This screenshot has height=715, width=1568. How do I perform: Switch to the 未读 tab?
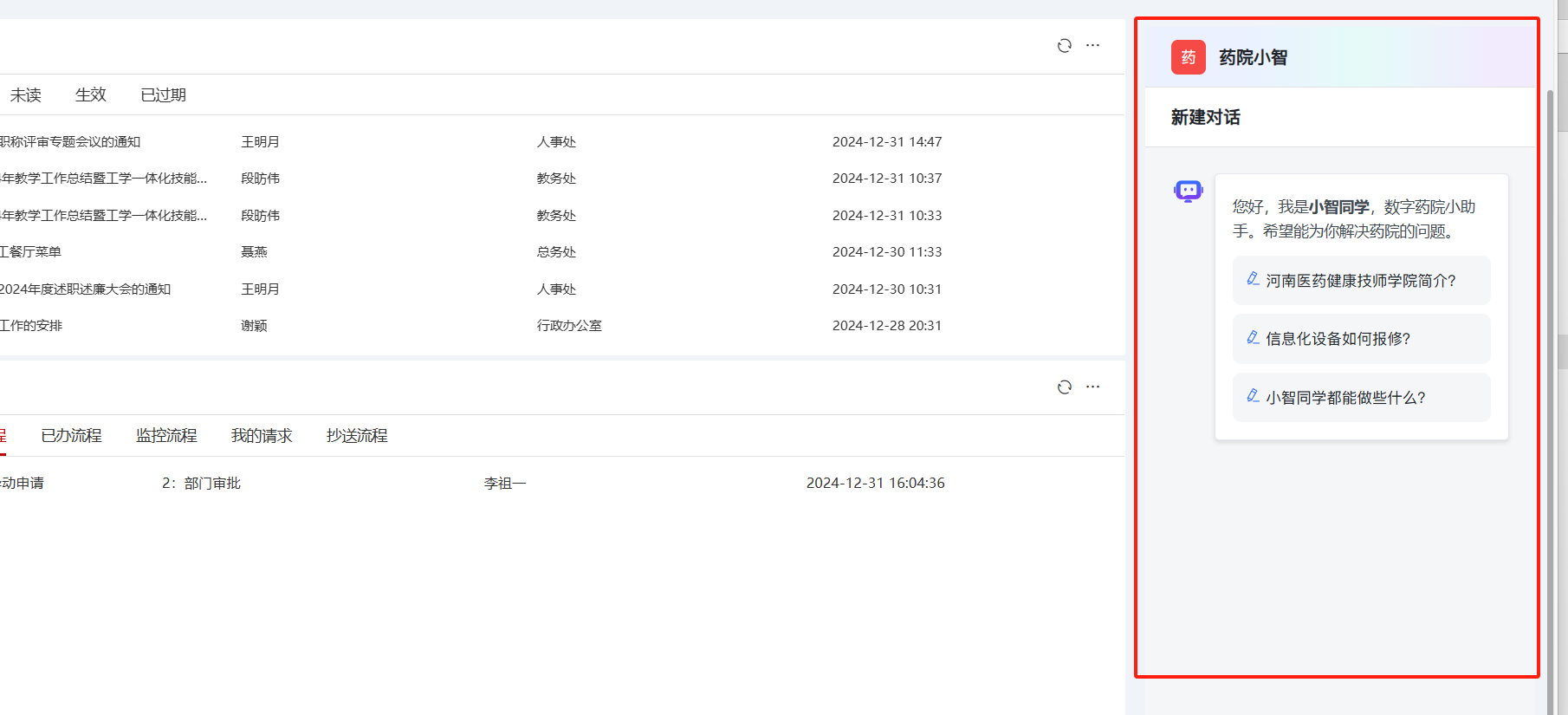(26, 95)
